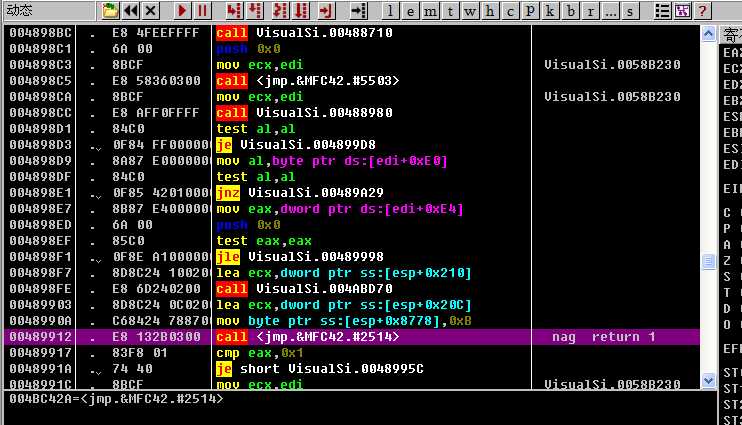The height and width of the screenshot is (425, 742).
Task: Open the Source window with the s button
Action: pyautogui.click(x=630, y=10)
